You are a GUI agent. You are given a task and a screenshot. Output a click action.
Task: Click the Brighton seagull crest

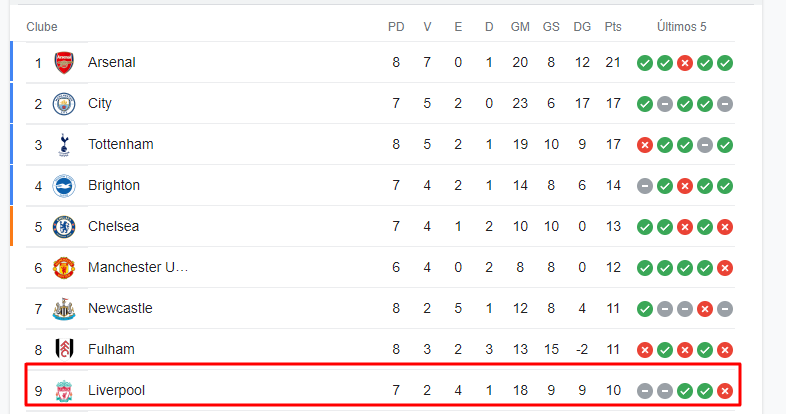(64, 186)
